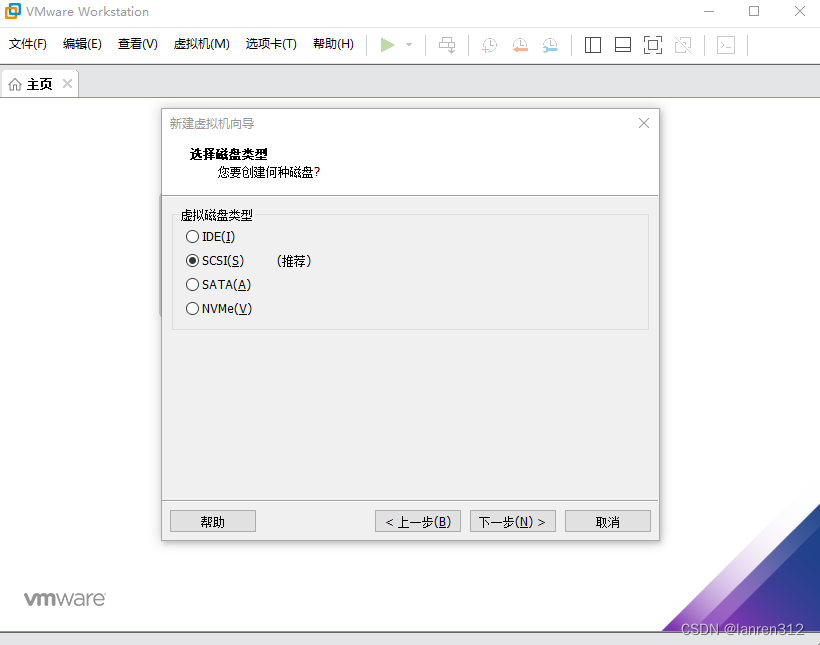This screenshot has height=645, width=820.
Task: Click the 下一步(N) next button
Action: point(512,522)
